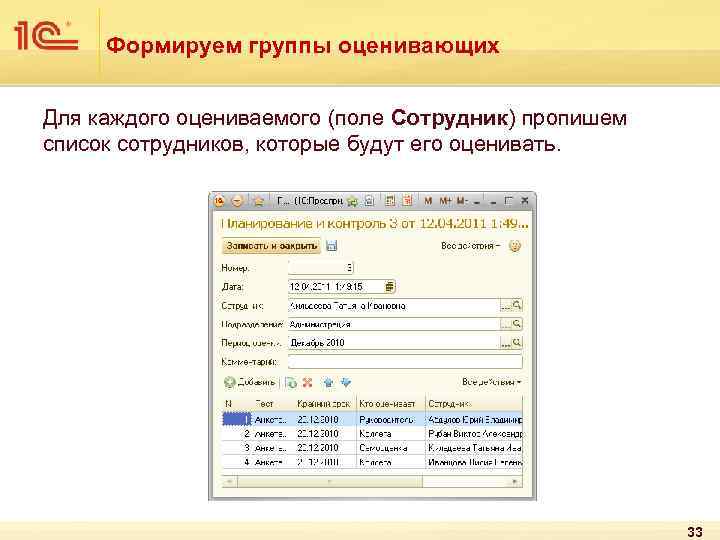
Task: Click the M+ memory button
Action: pos(445,201)
